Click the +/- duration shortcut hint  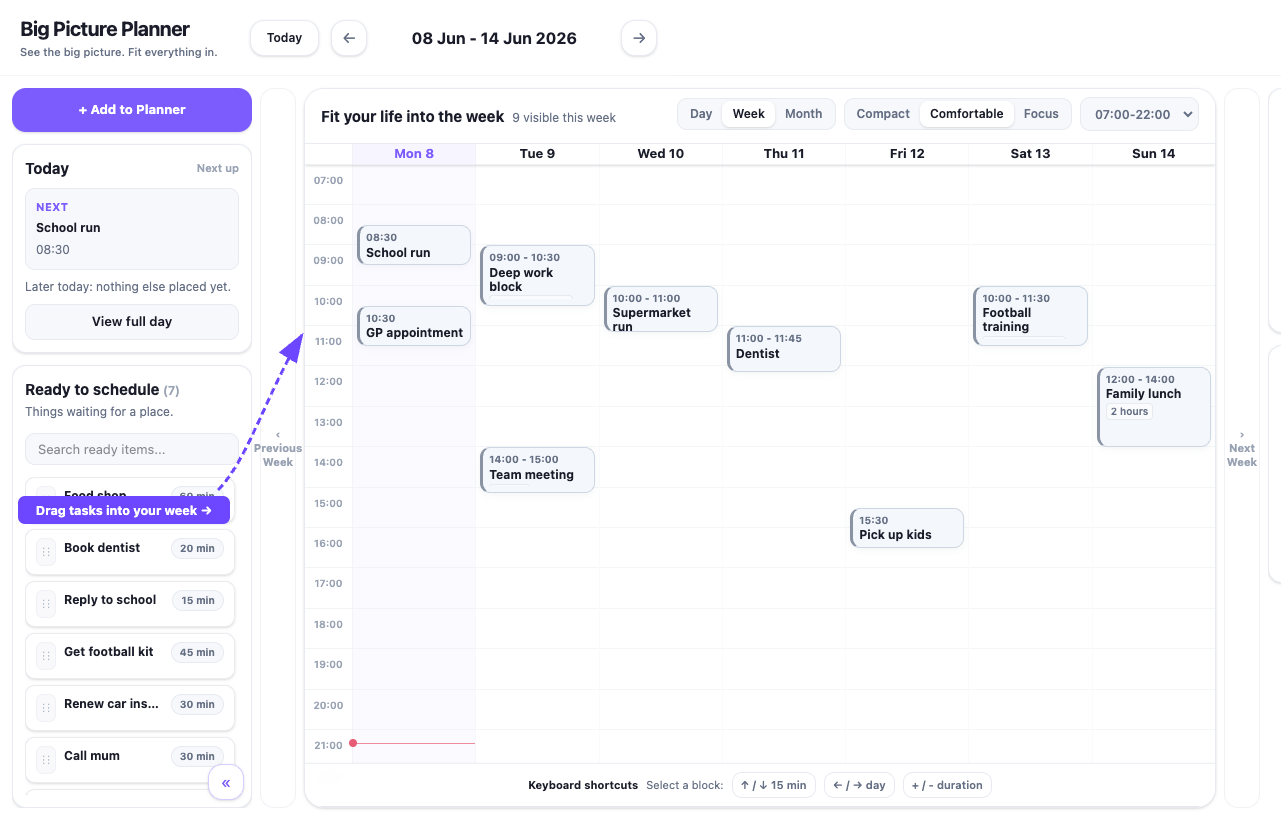pyautogui.click(x=947, y=785)
